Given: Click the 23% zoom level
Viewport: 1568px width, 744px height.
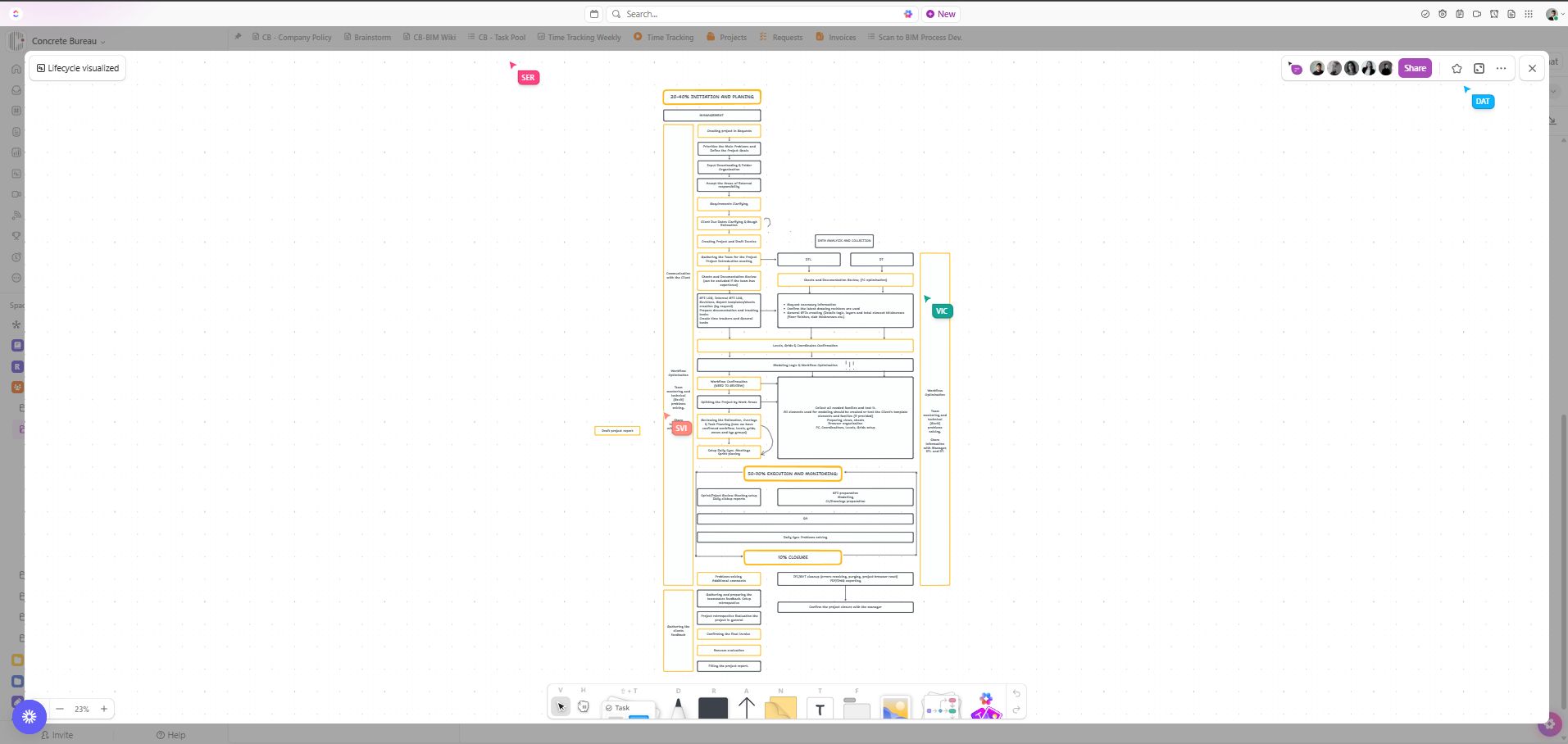Looking at the screenshot, I should tap(82, 709).
